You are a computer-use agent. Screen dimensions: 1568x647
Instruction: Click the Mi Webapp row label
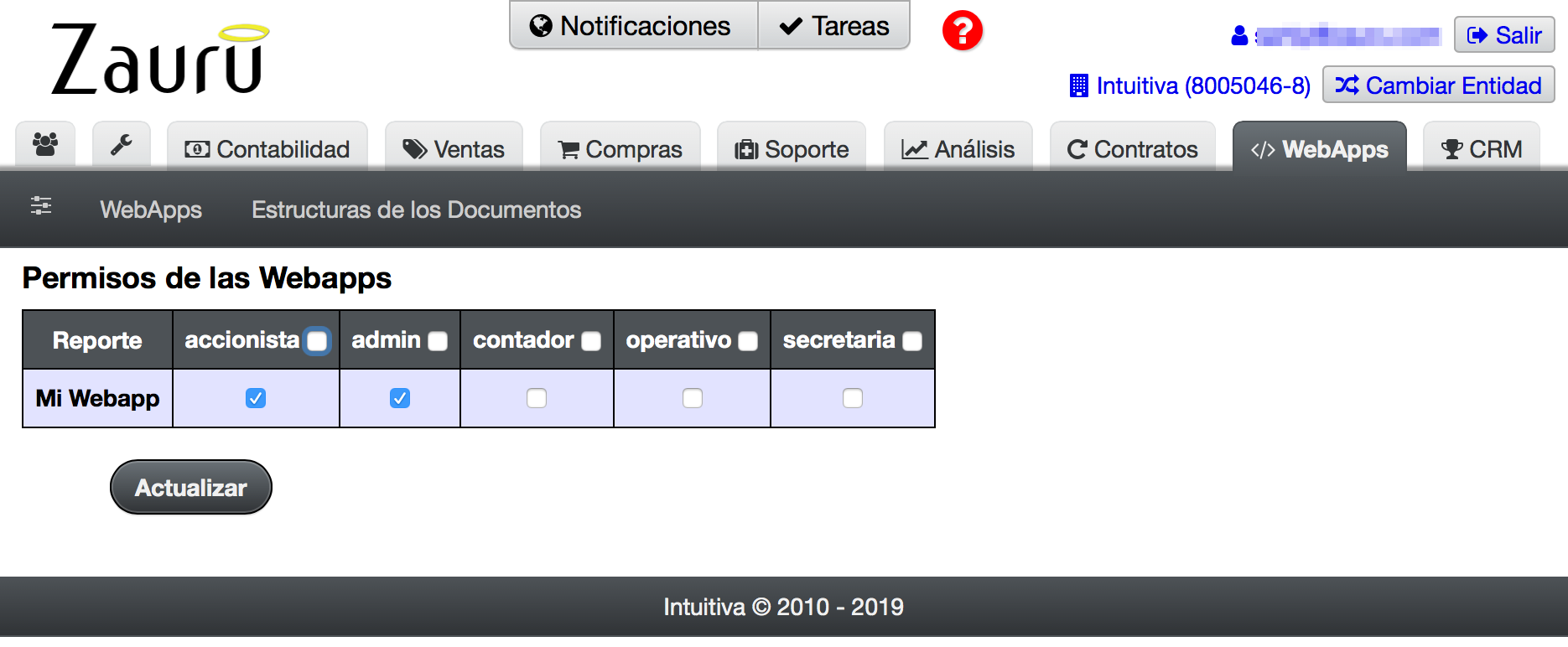pos(97,398)
